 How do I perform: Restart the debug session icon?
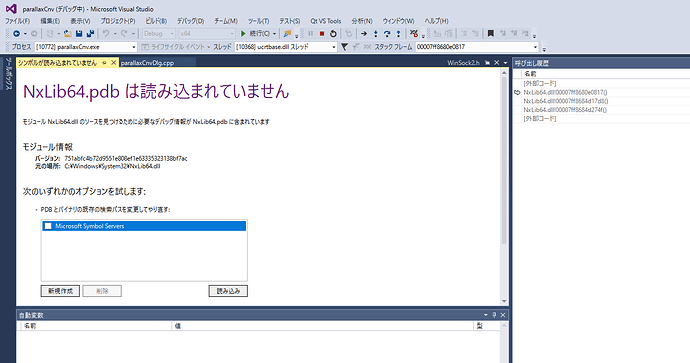pos(333,33)
